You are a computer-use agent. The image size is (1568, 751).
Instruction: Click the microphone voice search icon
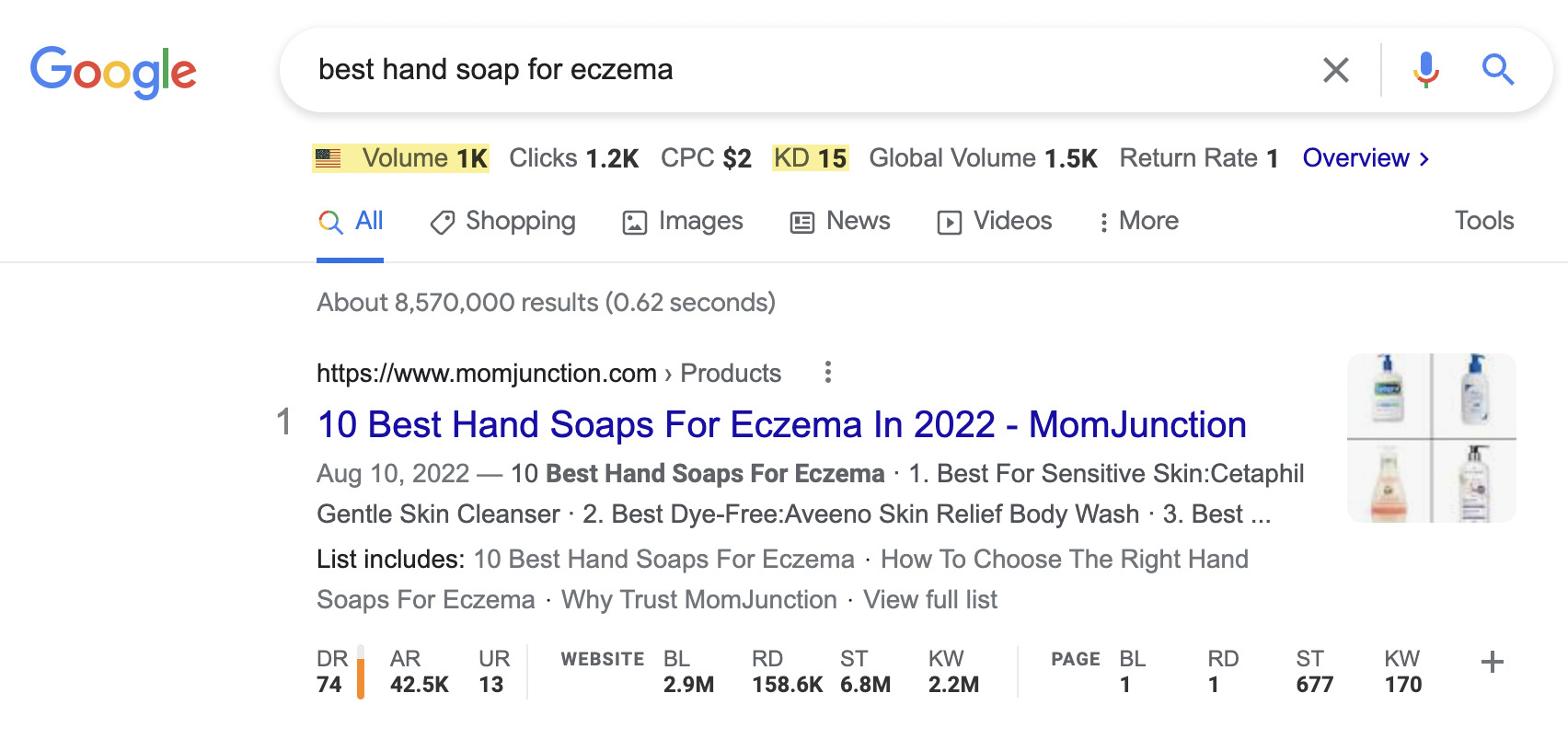[1425, 69]
